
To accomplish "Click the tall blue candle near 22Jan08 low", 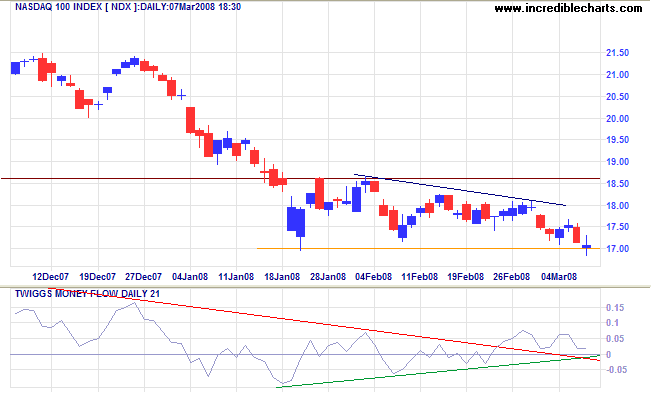I will click(301, 223).
